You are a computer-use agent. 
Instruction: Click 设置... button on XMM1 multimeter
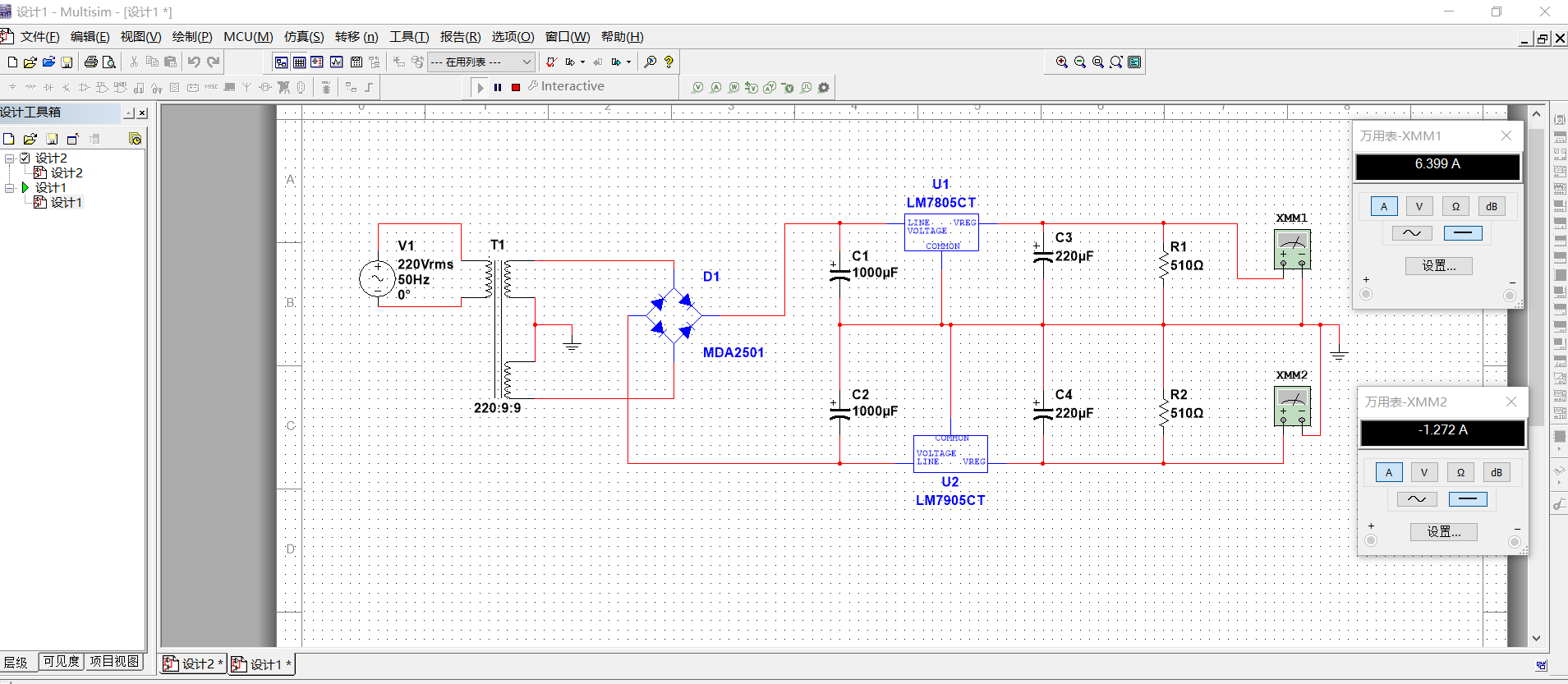(1439, 266)
